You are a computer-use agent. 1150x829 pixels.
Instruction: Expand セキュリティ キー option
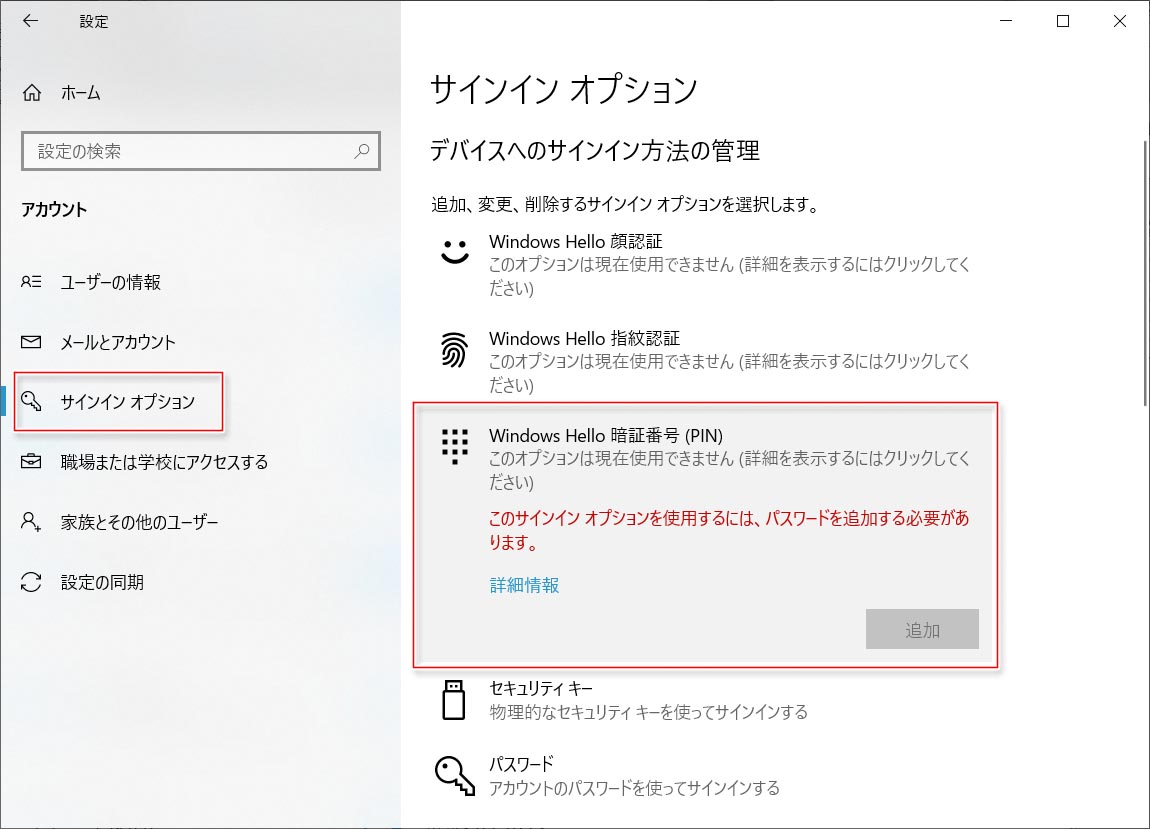(706, 700)
